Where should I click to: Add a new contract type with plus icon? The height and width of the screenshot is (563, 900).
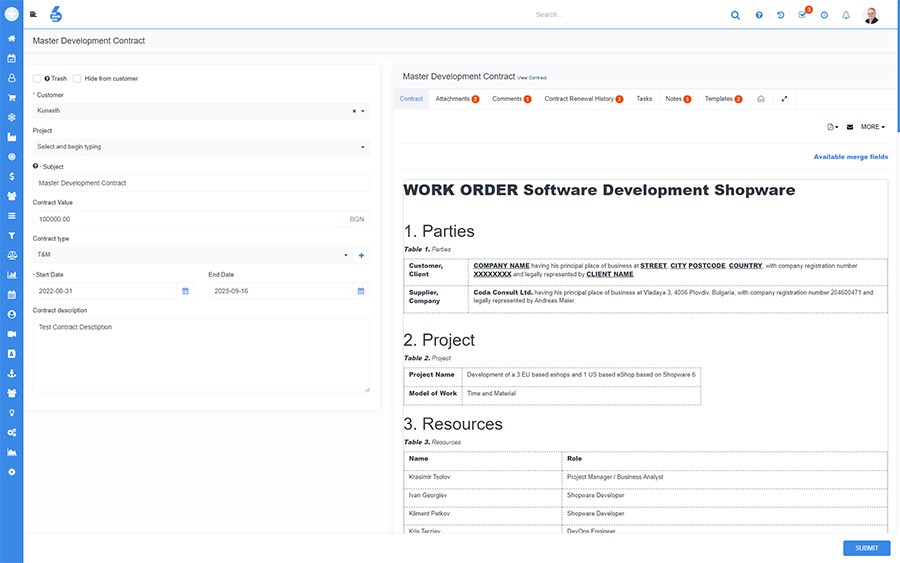tap(362, 255)
